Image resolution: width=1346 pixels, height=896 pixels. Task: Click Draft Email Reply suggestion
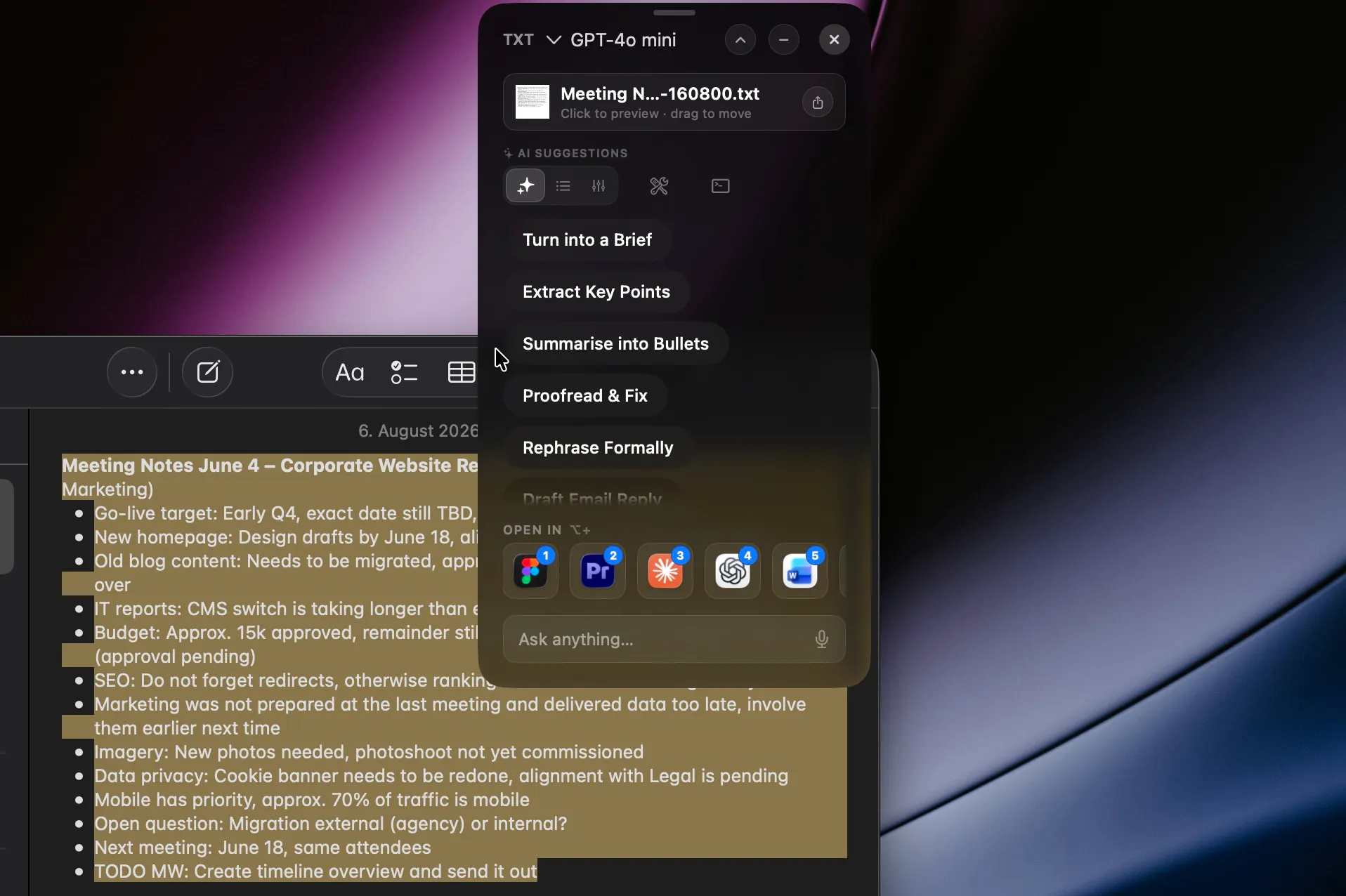point(592,497)
